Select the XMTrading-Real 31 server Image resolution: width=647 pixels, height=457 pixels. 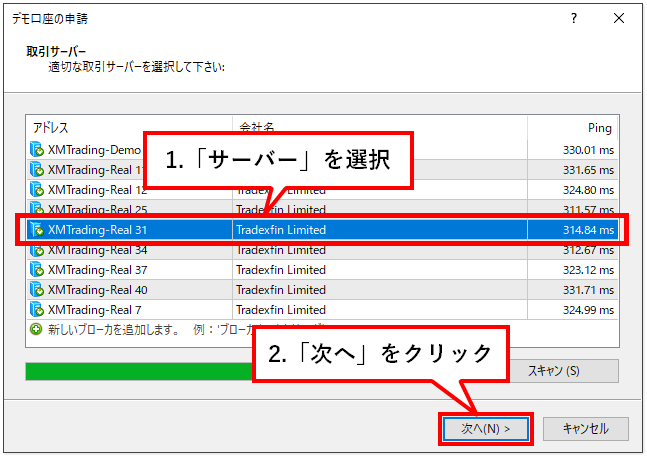(x=322, y=230)
